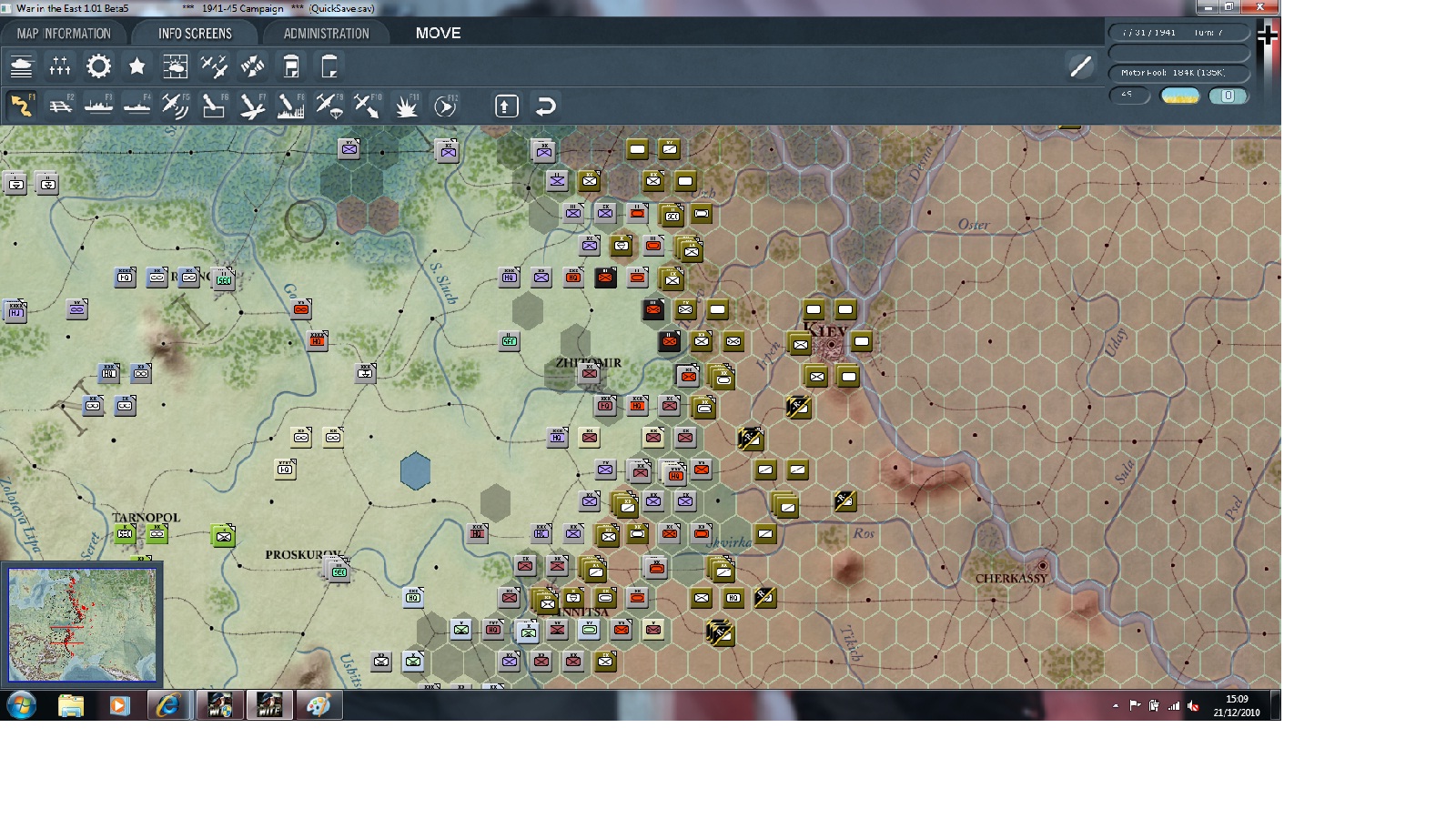Select Air Recon mode (F5)
Image resolution: width=1456 pixels, height=819 pixels.
click(175, 106)
